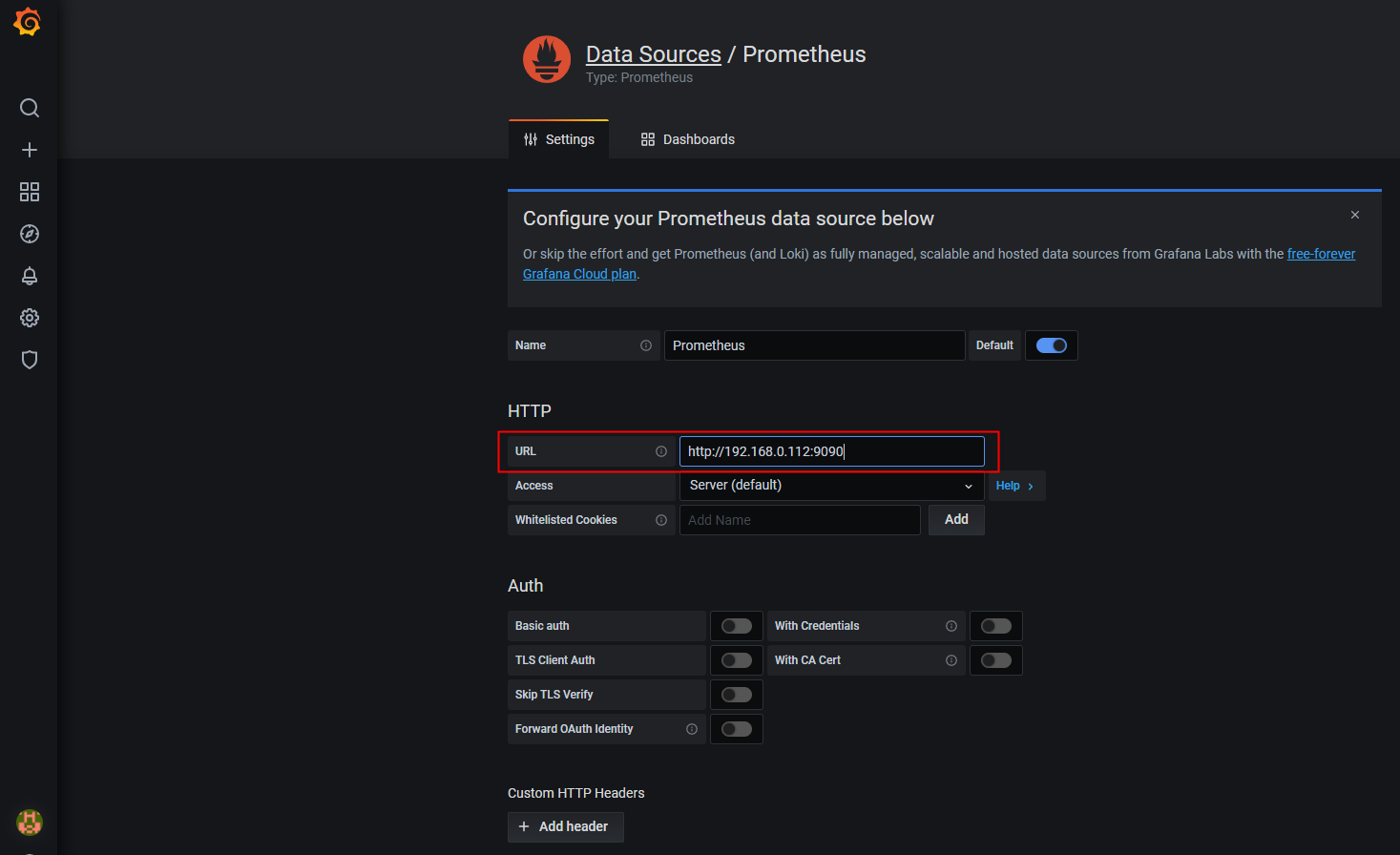1400x855 pixels.
Task: Open the Alerting bell icon
Action: [30, 276]
